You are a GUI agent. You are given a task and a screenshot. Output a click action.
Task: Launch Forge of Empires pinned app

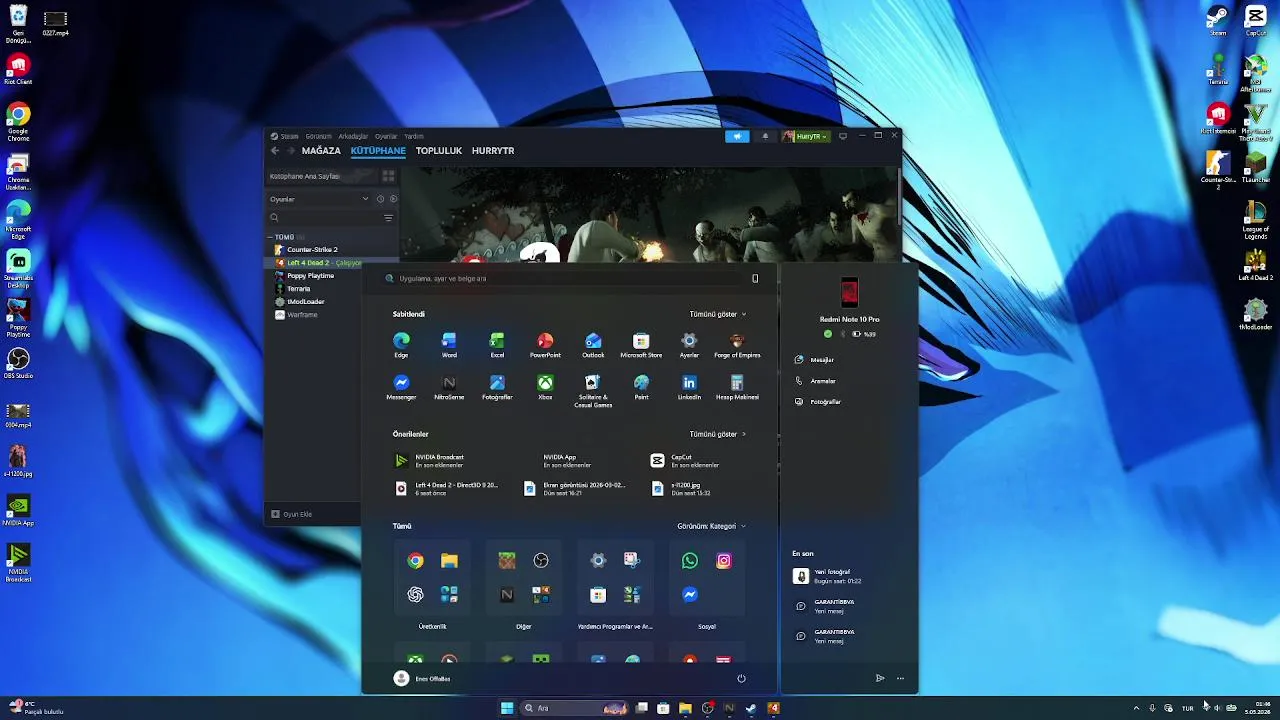click(x=737, y=345)
